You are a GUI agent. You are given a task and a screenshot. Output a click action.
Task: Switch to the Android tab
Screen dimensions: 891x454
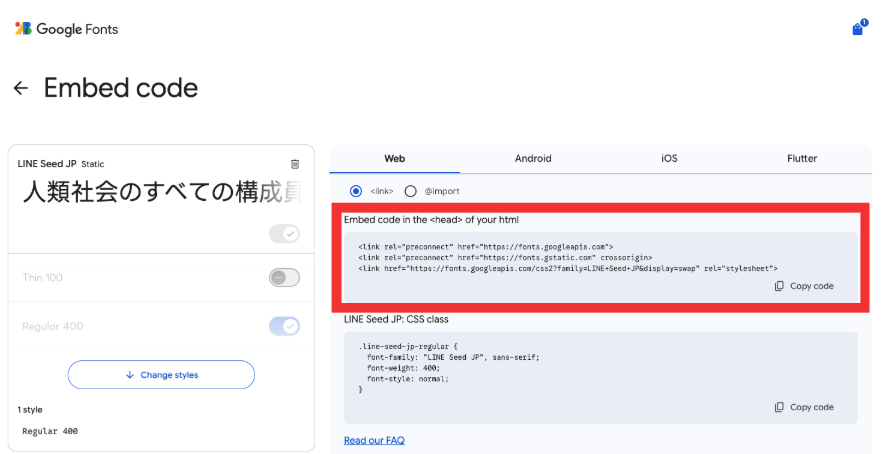(533, 158)
